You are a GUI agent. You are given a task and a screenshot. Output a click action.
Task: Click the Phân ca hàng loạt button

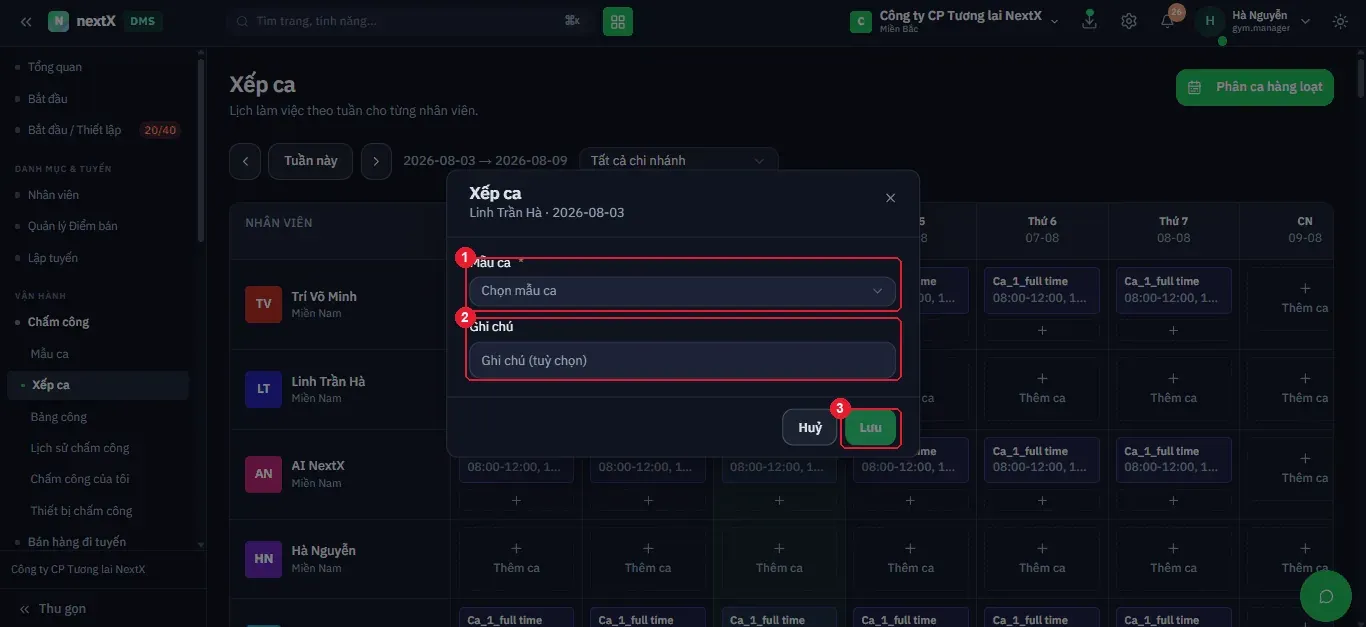1255,87
